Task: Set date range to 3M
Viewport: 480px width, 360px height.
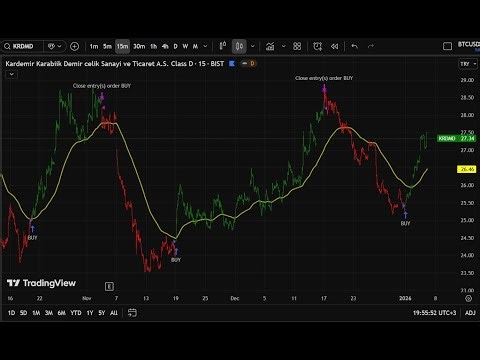Action: pos(49,313)
